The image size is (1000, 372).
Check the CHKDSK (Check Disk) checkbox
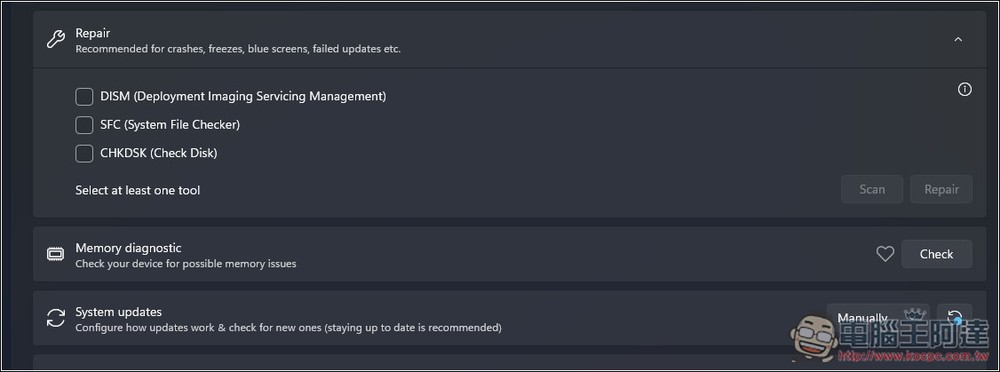pos(84,154)
